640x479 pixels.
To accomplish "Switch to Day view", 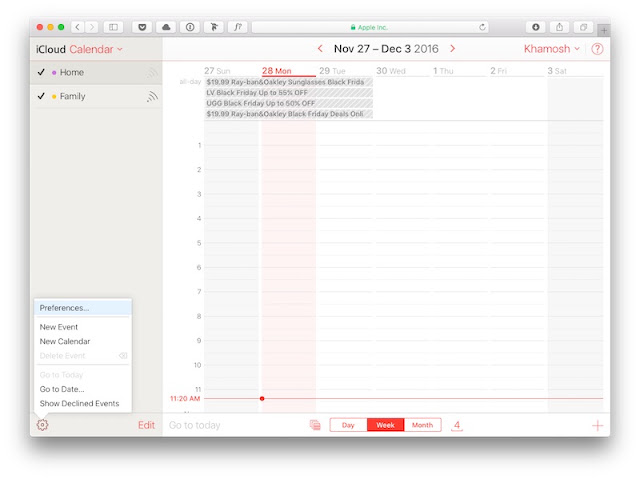I will (348, 425).
